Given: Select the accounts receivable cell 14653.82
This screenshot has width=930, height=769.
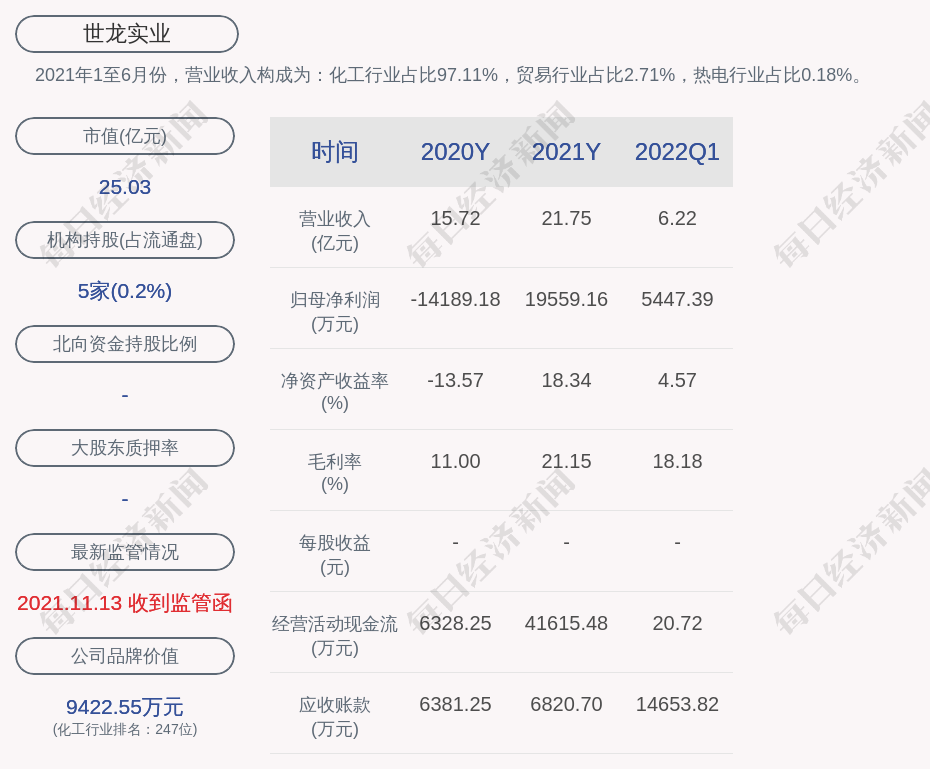Looking at the screenshot, I should (677, 704).
